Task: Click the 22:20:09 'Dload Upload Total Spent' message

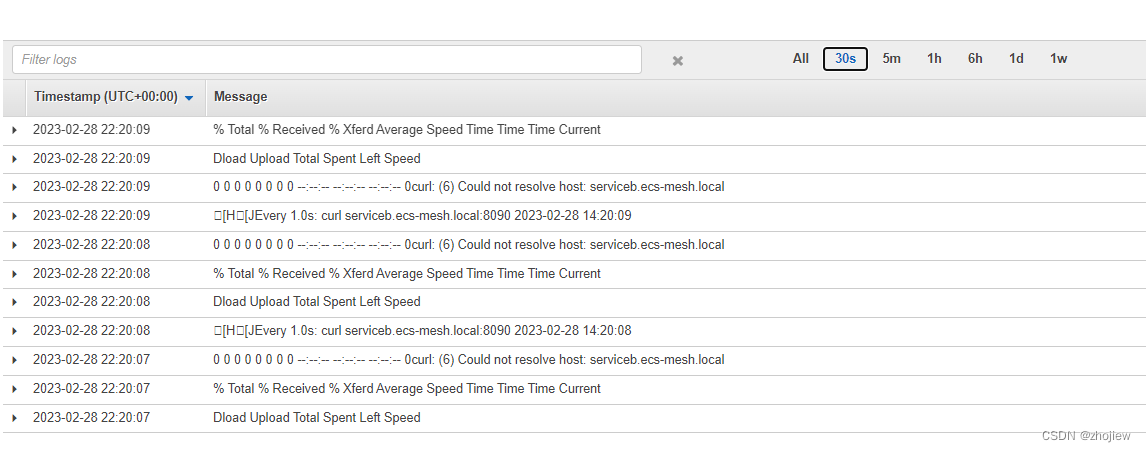Action: point(317,158)
